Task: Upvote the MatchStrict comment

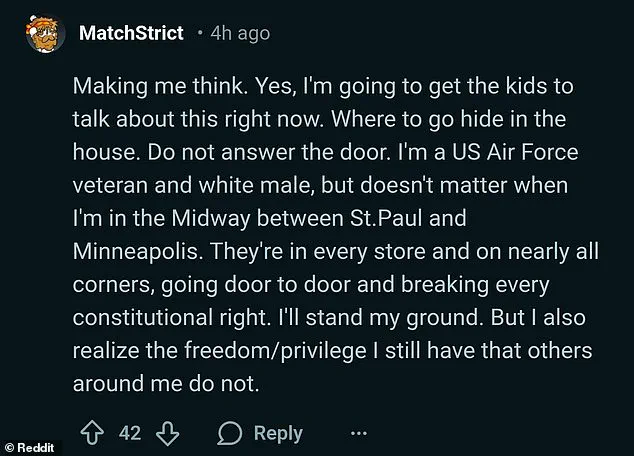Action: click(93, 433)
